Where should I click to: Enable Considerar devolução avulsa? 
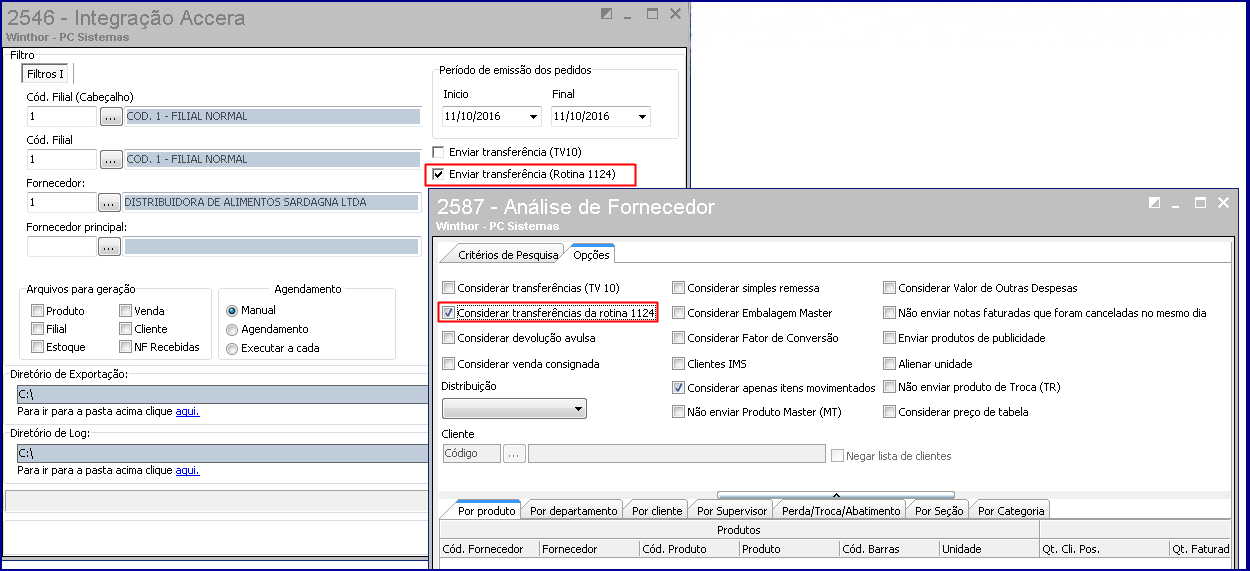[448, 338]
